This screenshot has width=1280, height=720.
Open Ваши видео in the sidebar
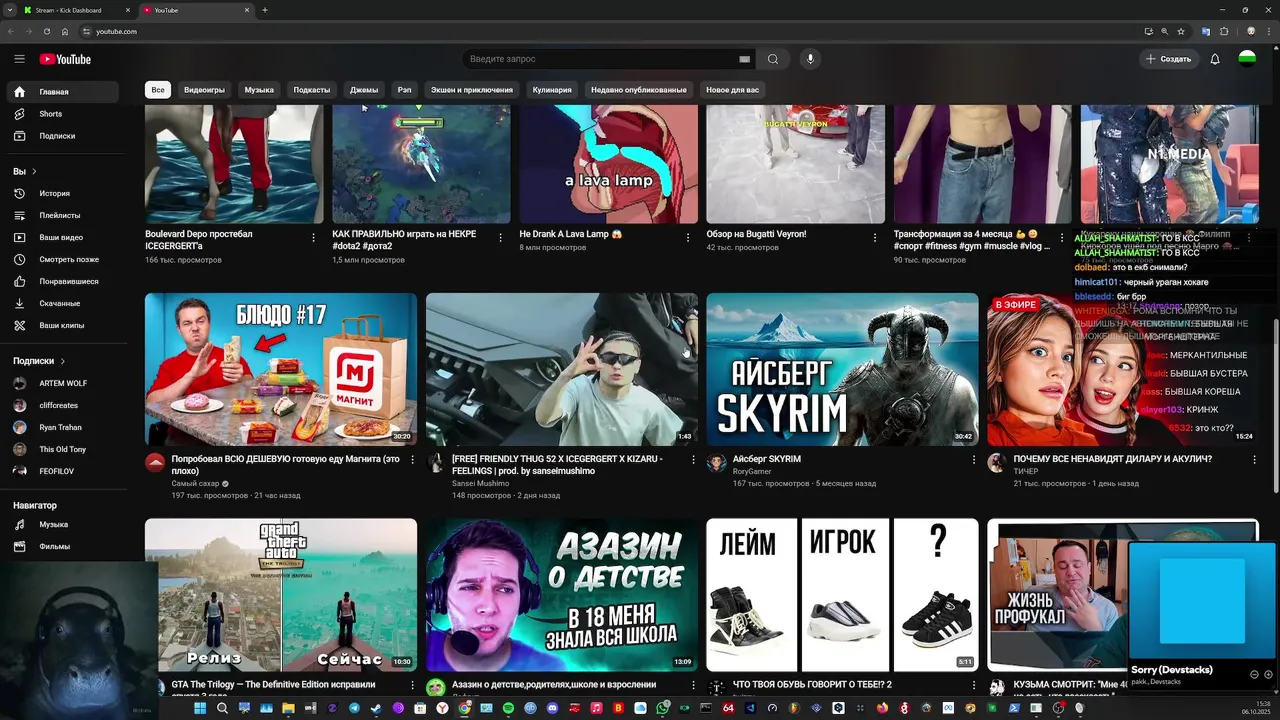coord(64,237)
